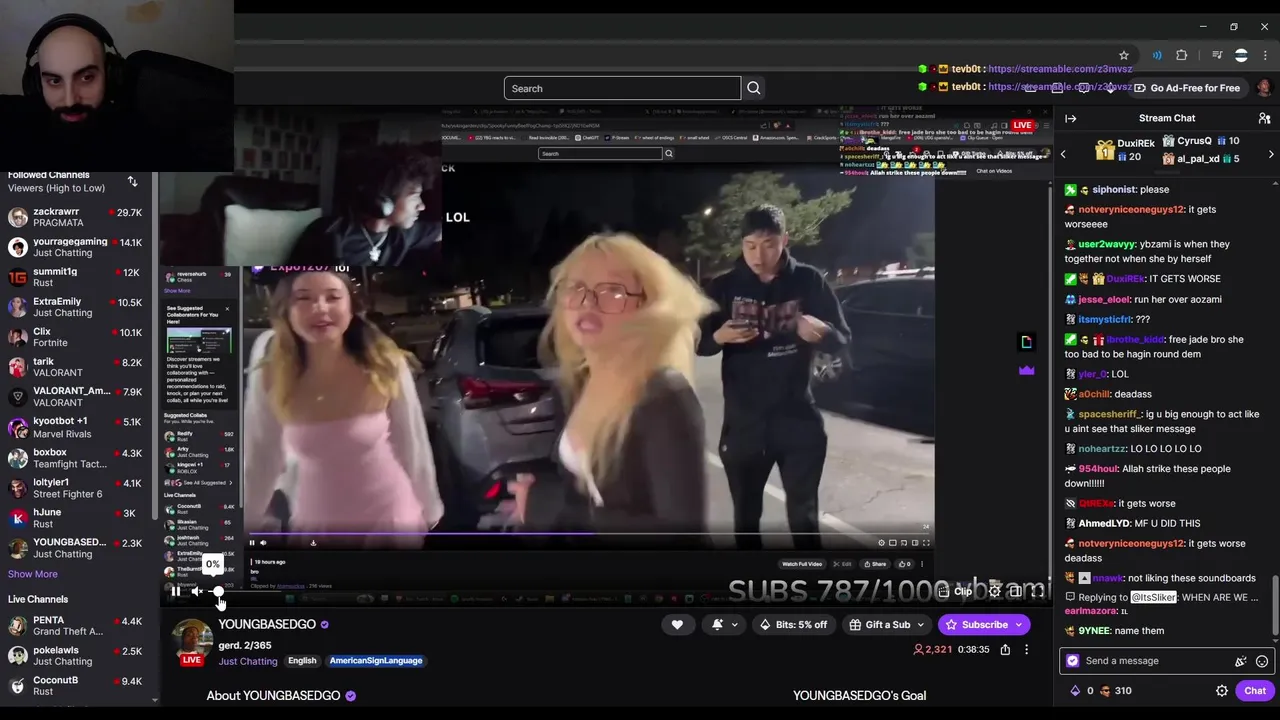This screenshot has width=1280, height=720.
Task: Click the AmericanSignLanguage tag
Action: 376,661
